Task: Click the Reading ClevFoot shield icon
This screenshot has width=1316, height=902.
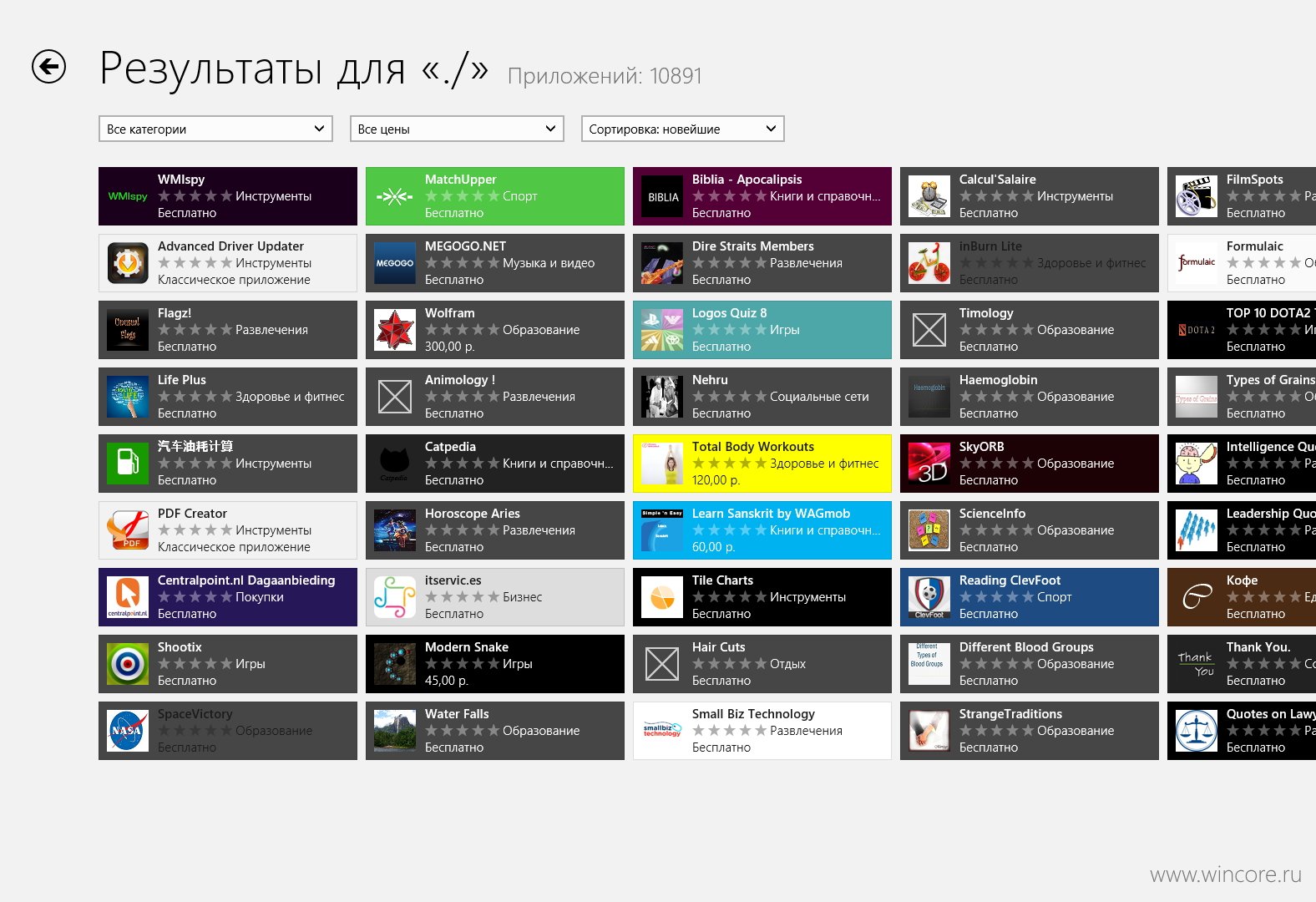Action: coord(929,597)
